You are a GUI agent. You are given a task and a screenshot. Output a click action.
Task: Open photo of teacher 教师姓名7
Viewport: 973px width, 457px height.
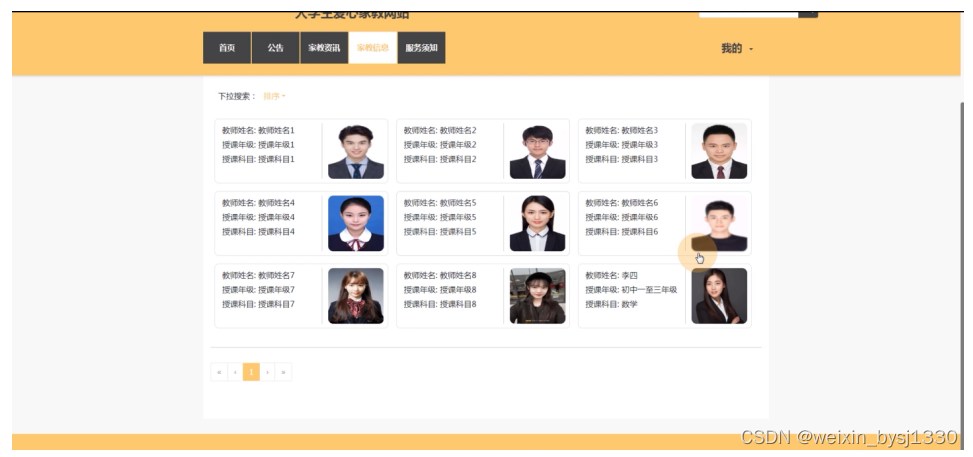(356, 296)
